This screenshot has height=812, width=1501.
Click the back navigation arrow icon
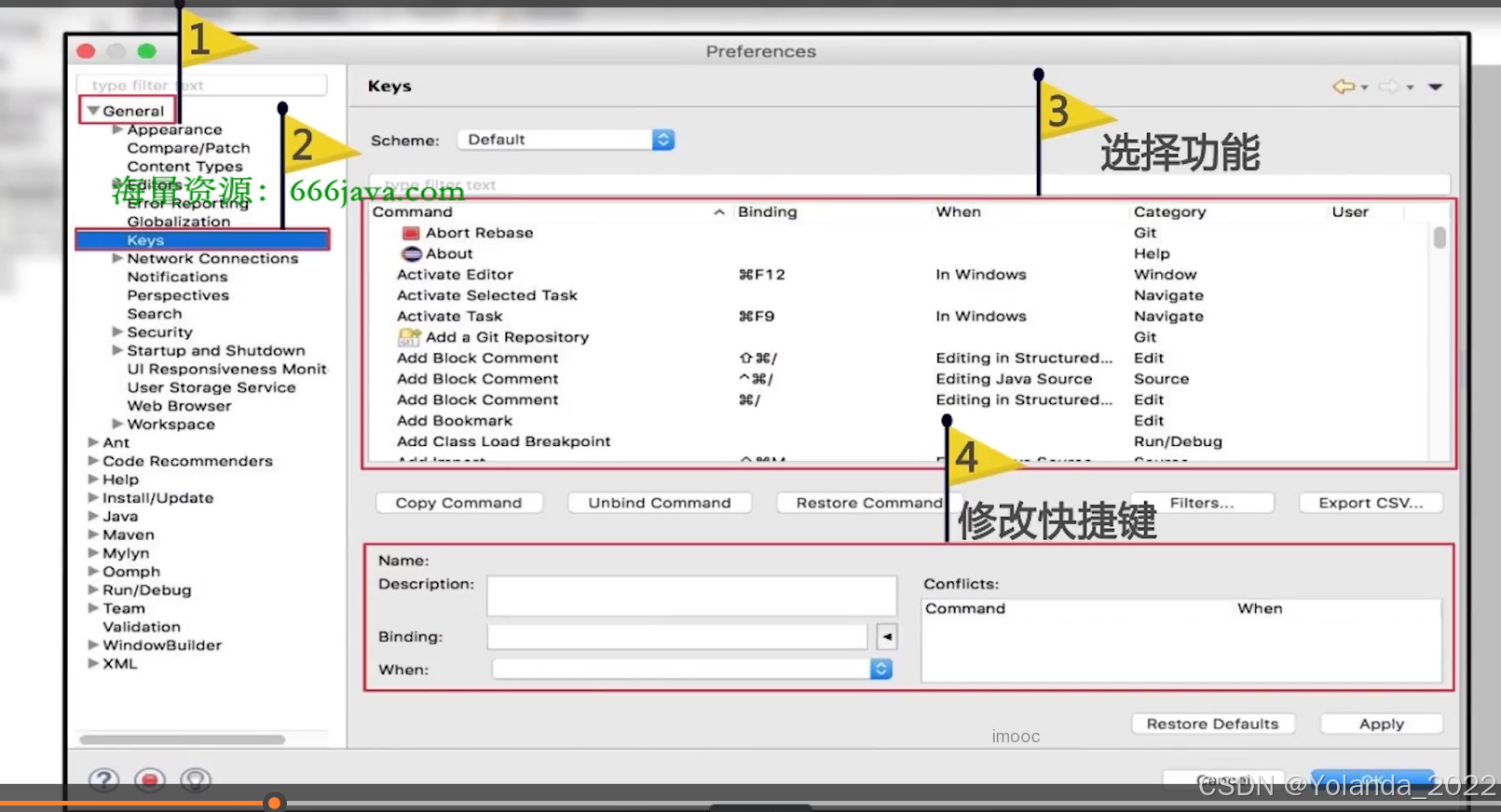[x=1343, y=87]
